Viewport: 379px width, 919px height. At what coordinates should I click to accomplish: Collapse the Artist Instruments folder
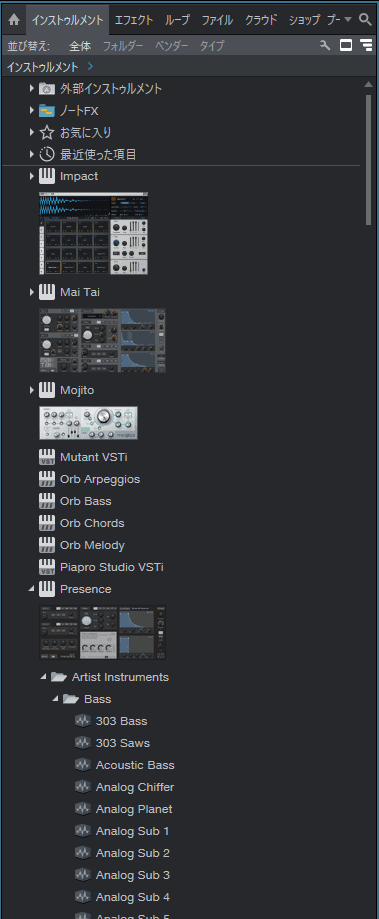[x=43, y=677]
